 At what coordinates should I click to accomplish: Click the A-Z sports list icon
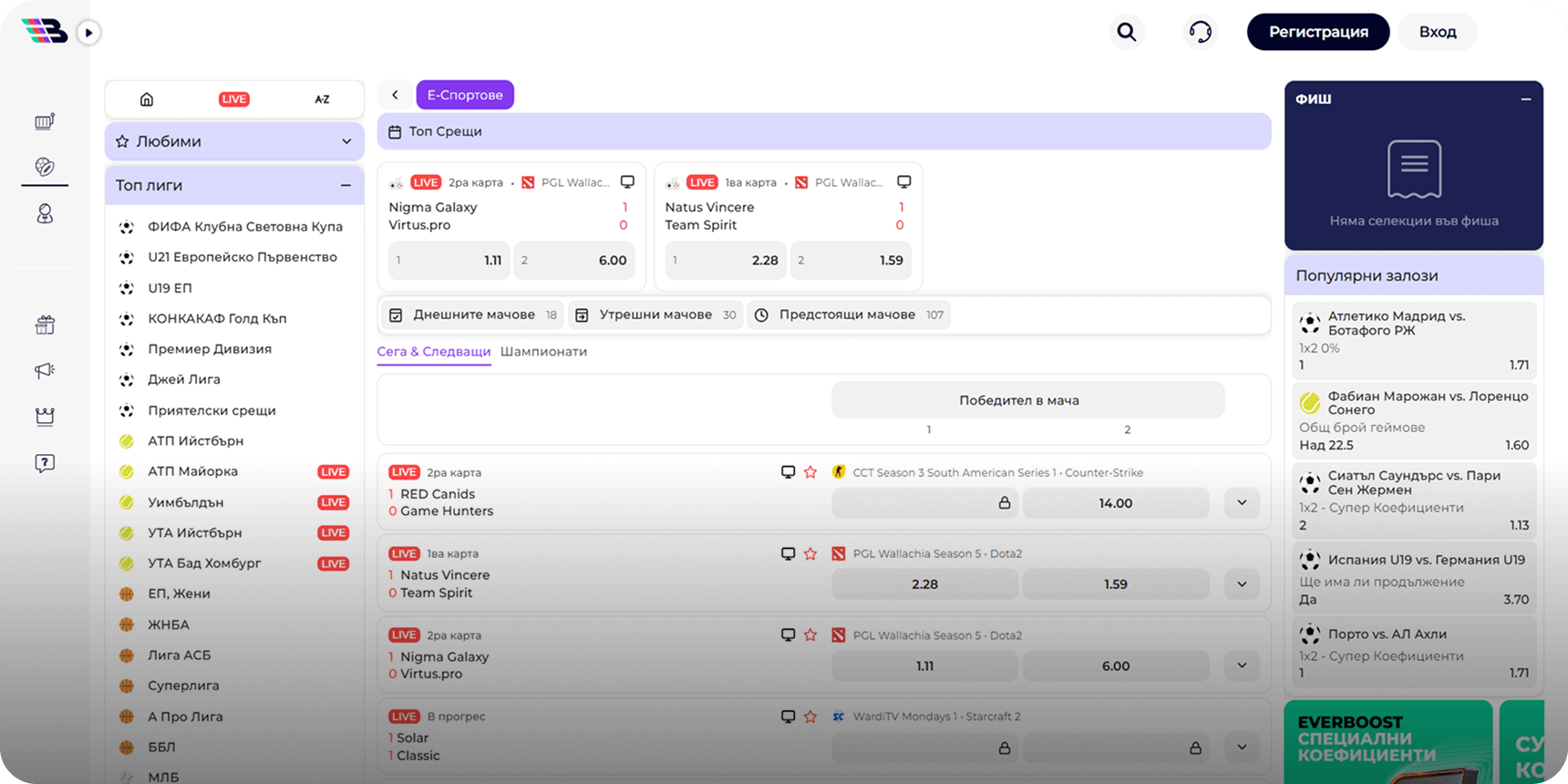322,99
